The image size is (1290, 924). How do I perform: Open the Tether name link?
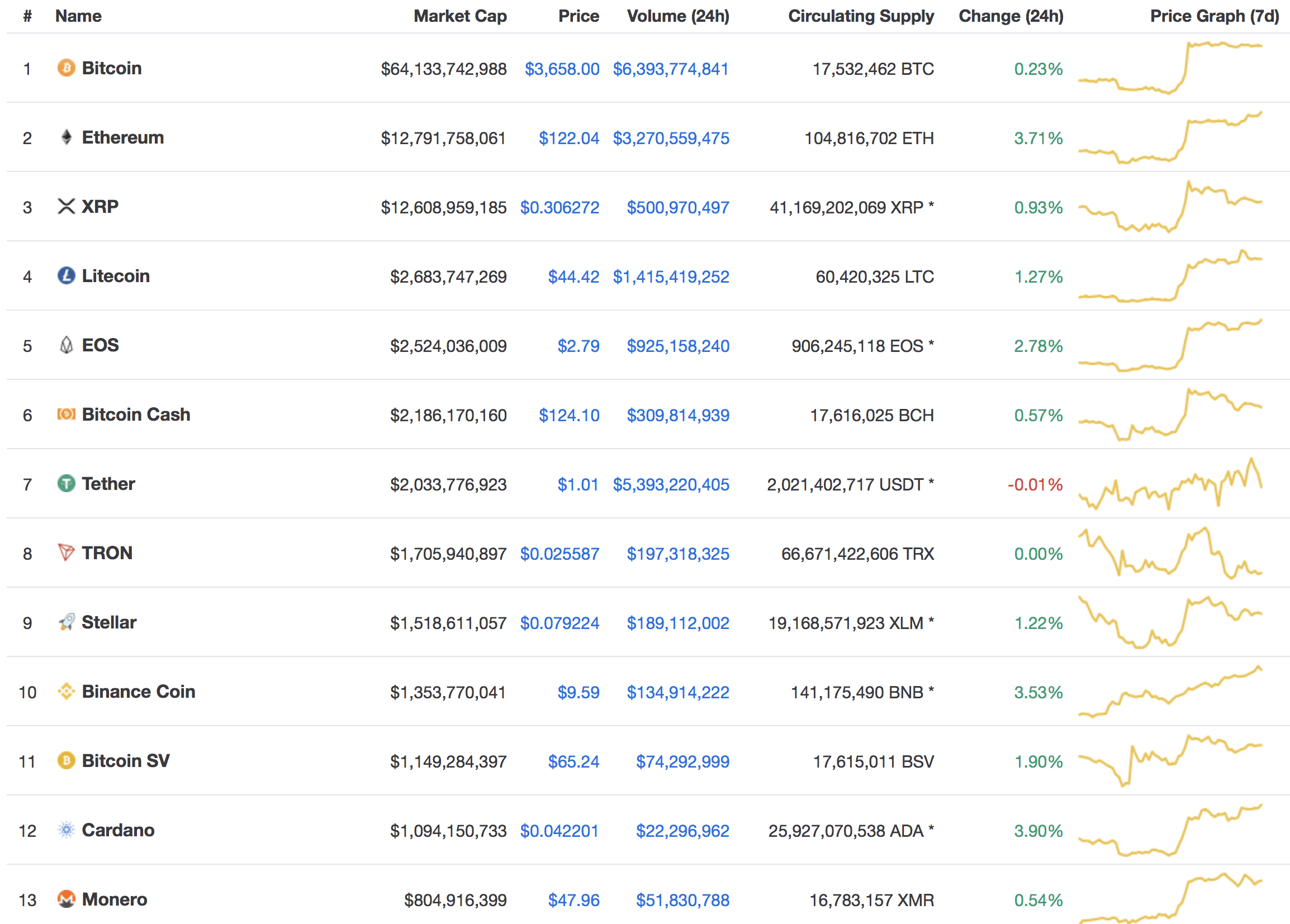[108, 484]
